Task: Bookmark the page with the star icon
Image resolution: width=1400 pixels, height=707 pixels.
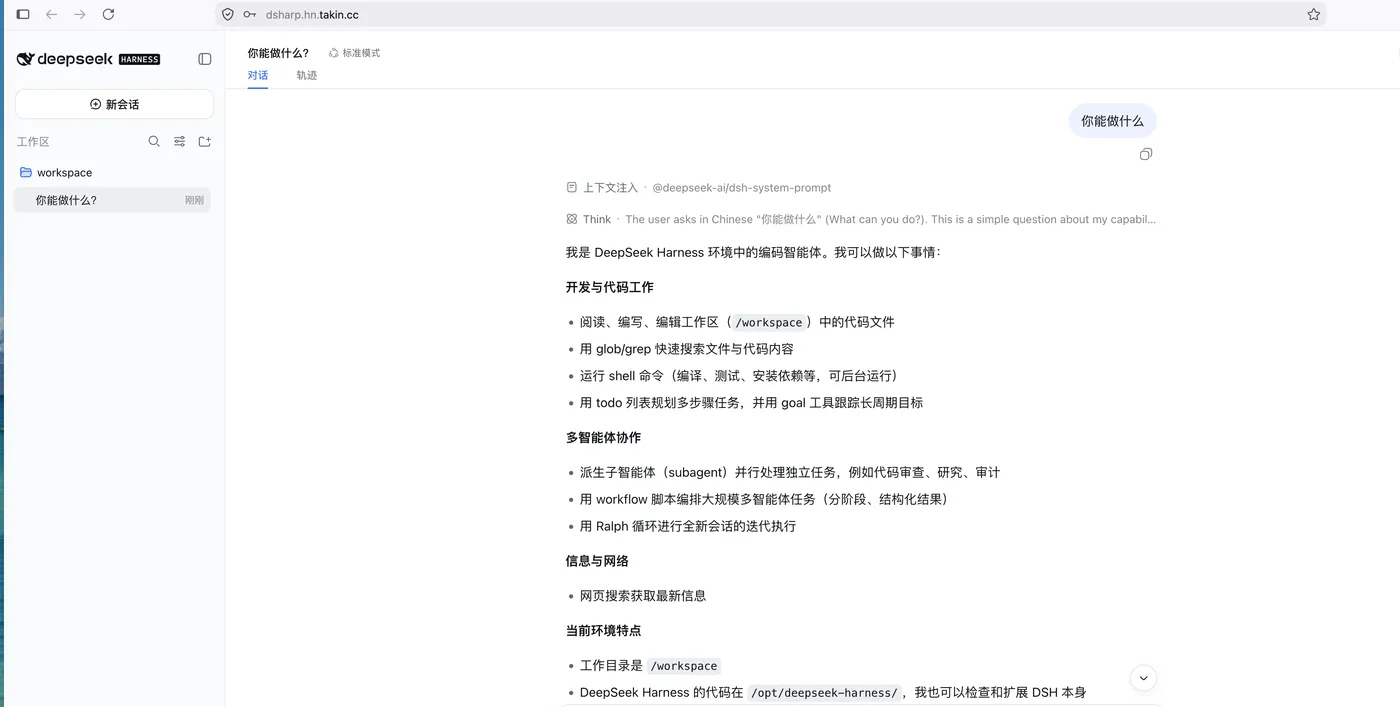Action: coord(1314,14)
